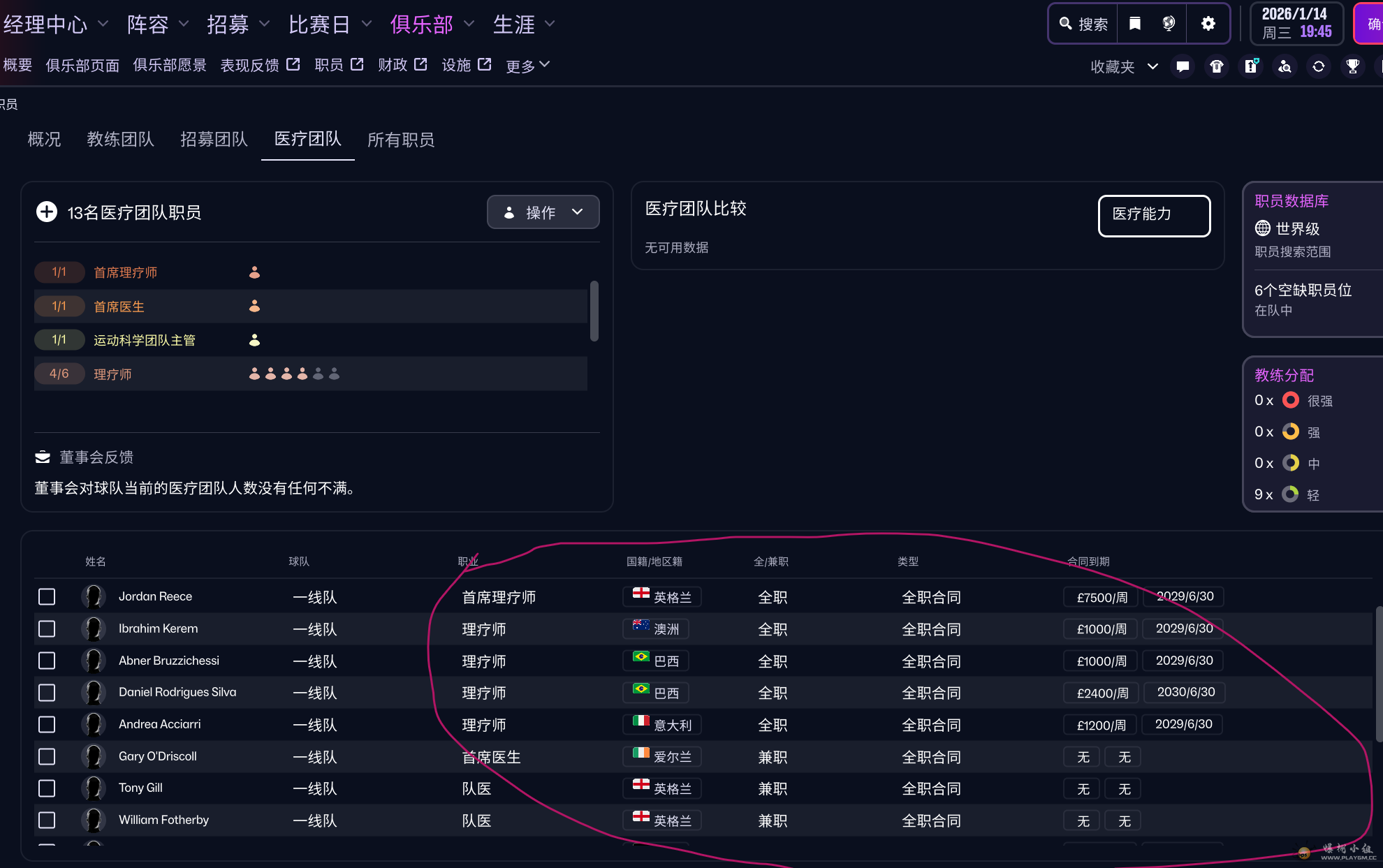
Task: Open the trophy shortcut icon
Action: [x=1353, y=66]
